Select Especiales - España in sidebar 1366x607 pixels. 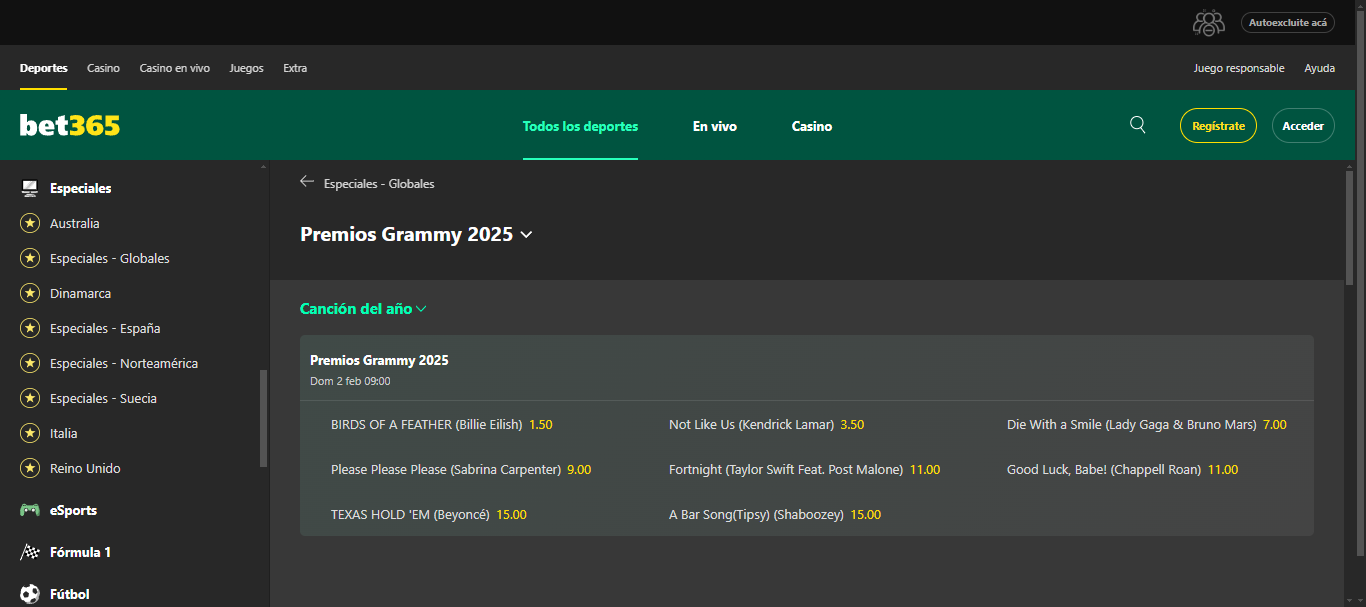coord(105,328)
